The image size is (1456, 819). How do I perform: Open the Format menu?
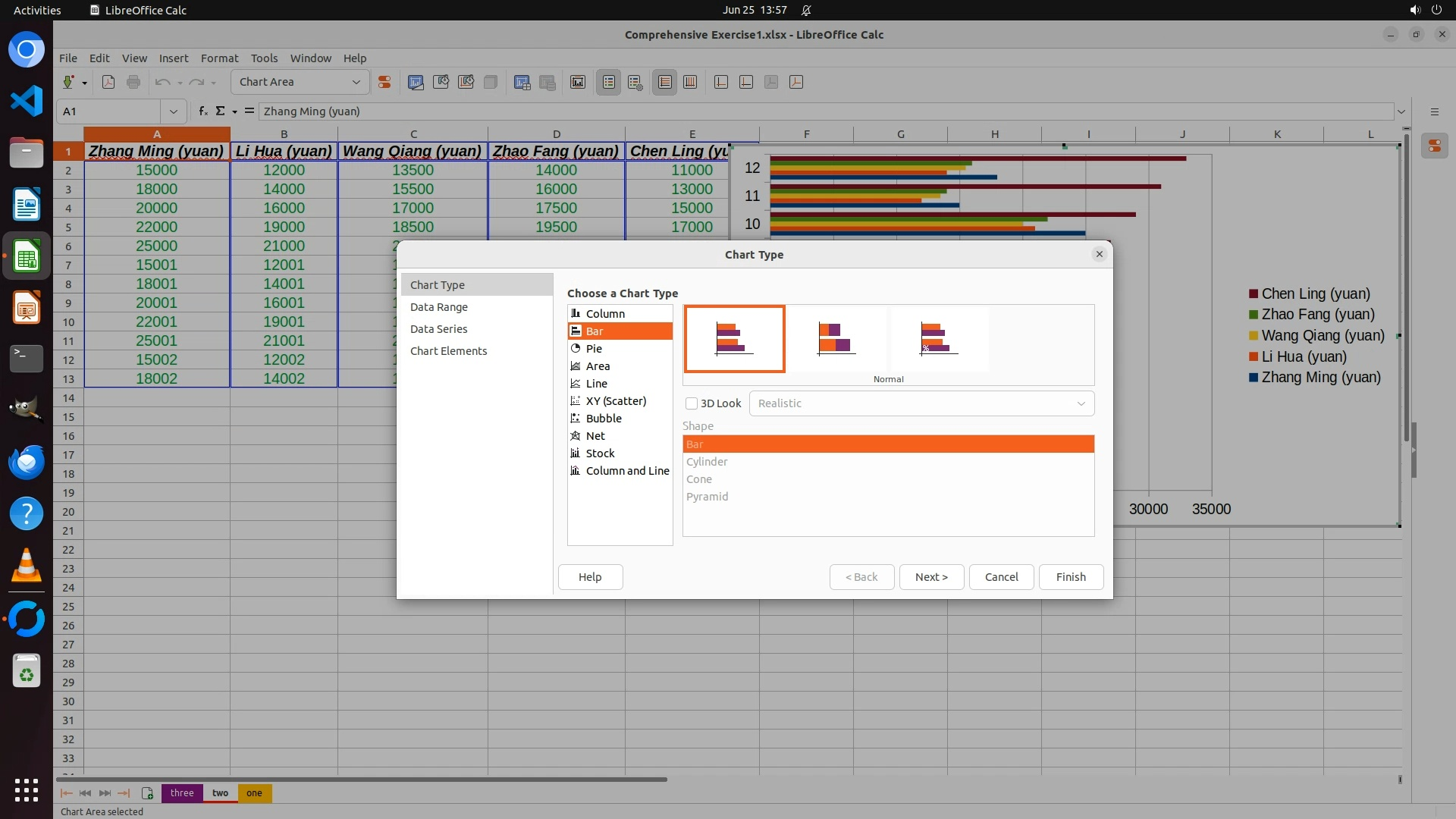tap(219, 58)
